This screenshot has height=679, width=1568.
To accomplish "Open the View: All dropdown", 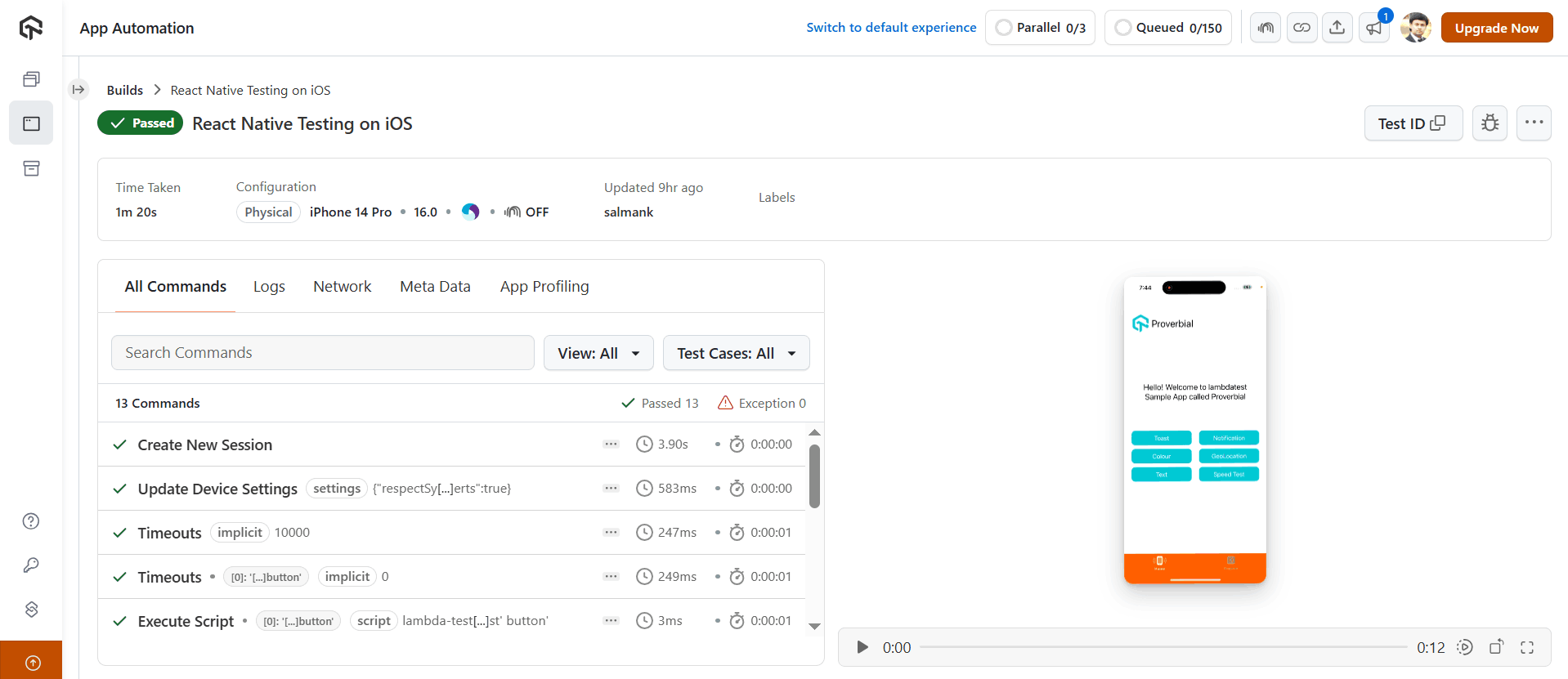I will pyautogui.click(x=598, y=353).
